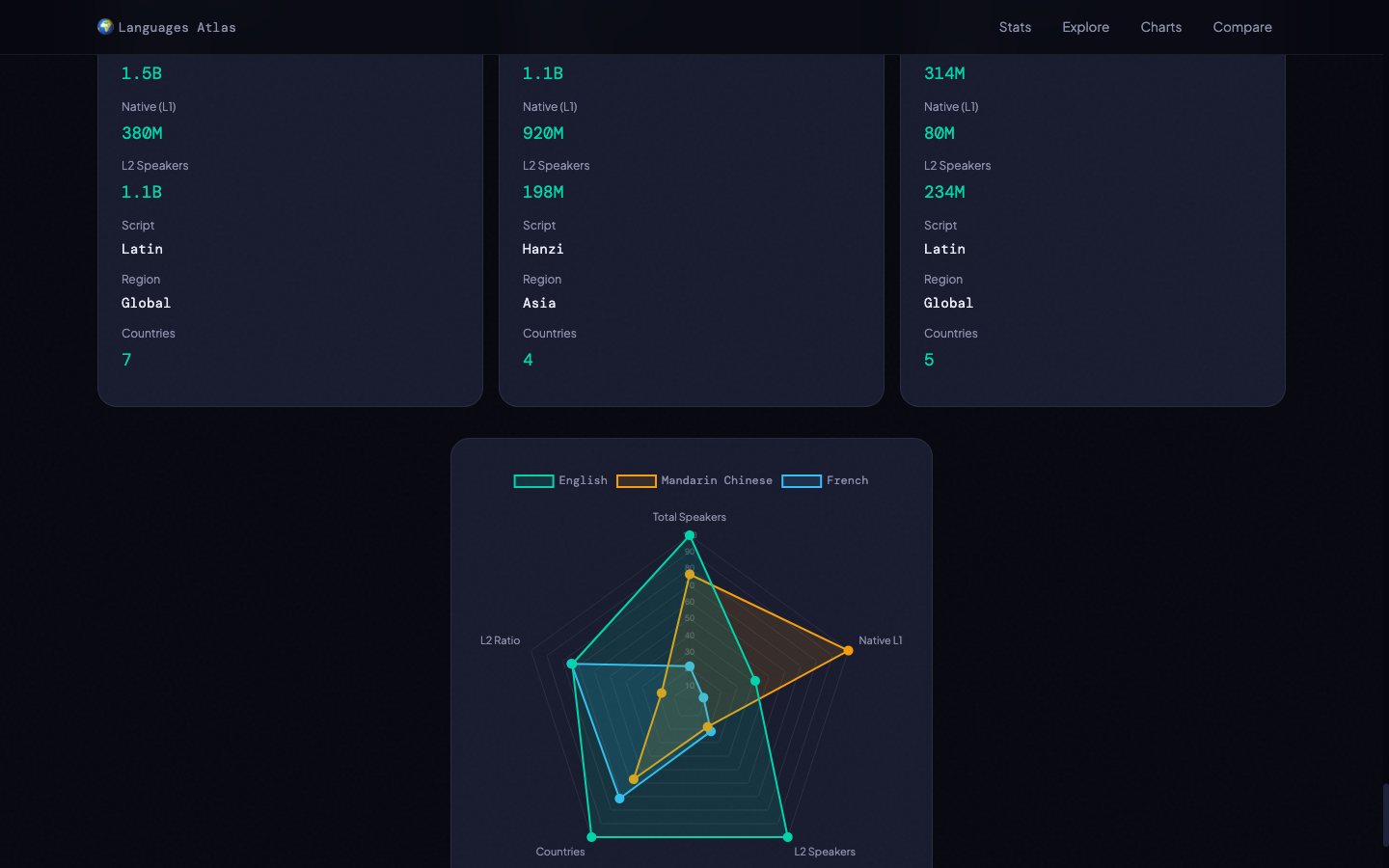Image resolution: width=1389 pixels, height=868 pixels.
Task: Select the L2 Ratio axis label
Action: [500, 640]
